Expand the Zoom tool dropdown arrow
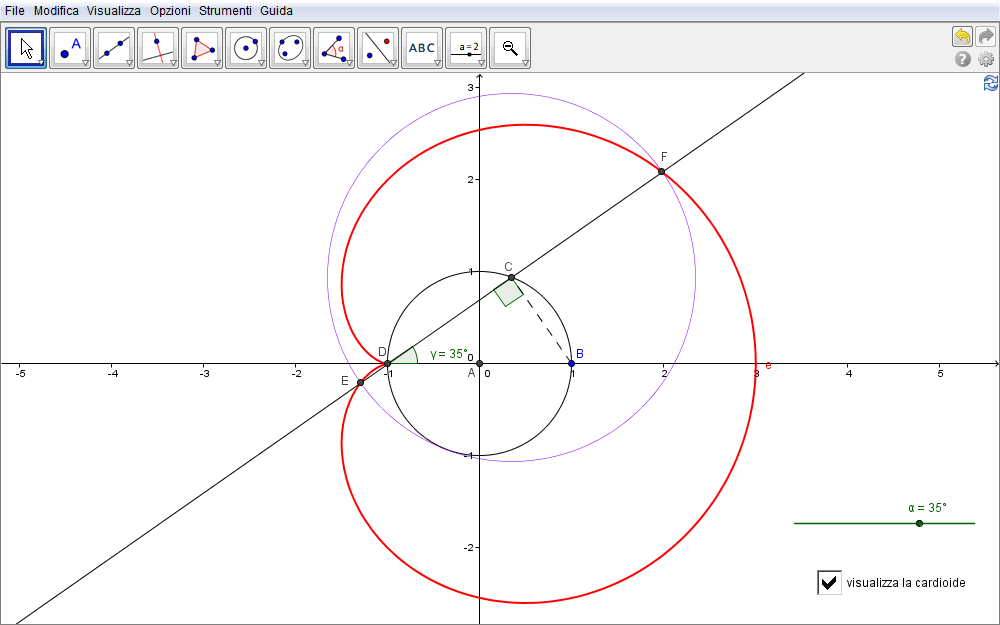This screenshot has height=625, width=1000. [525, 63]
